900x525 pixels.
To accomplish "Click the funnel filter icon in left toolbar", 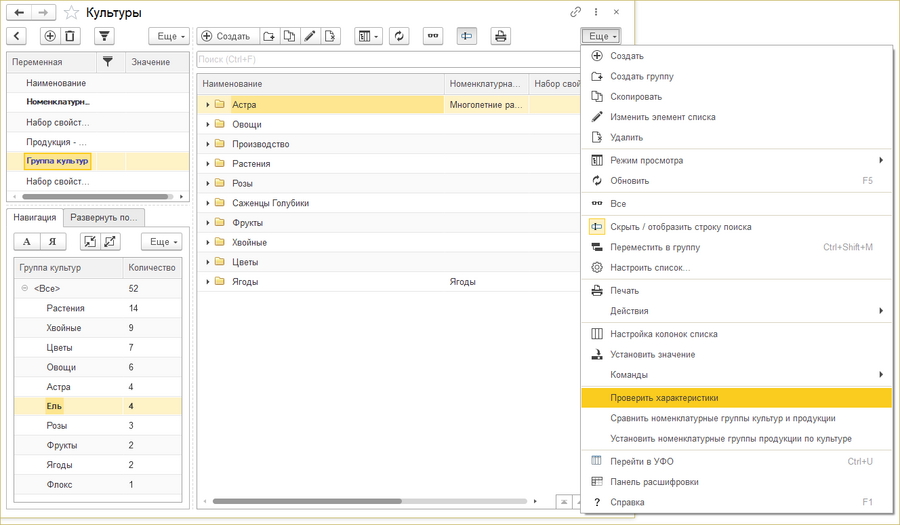I will click(104, 36).
